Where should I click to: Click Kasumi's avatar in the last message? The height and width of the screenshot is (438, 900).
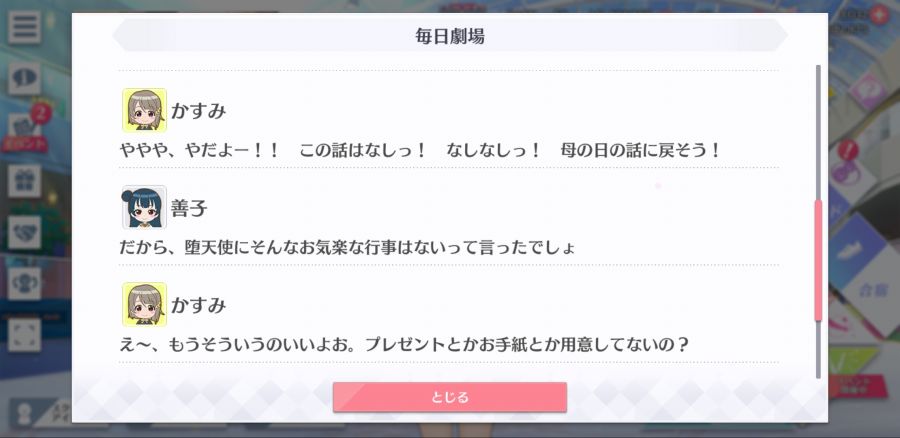144,304
